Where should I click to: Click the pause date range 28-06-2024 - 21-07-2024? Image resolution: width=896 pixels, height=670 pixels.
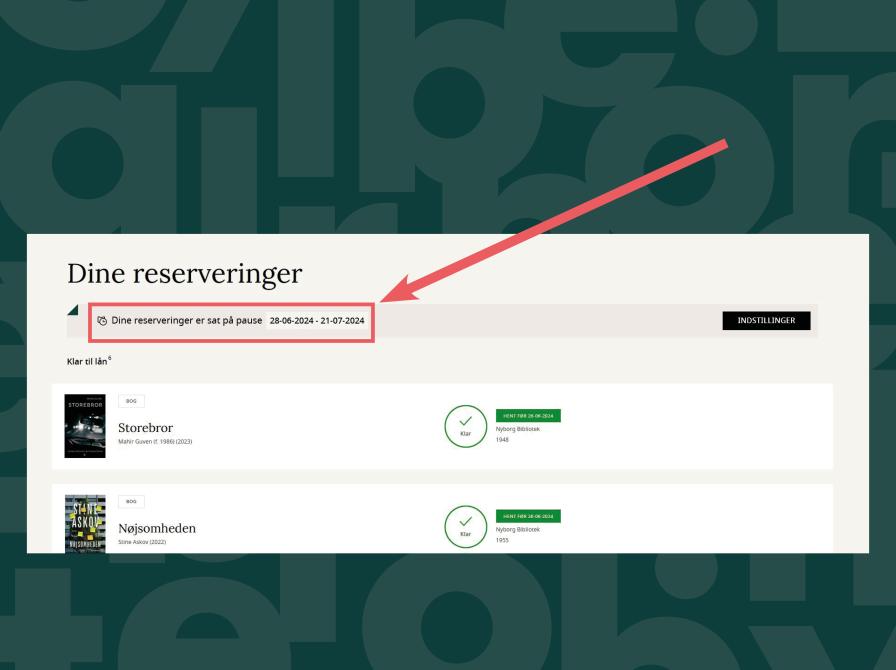317,321
